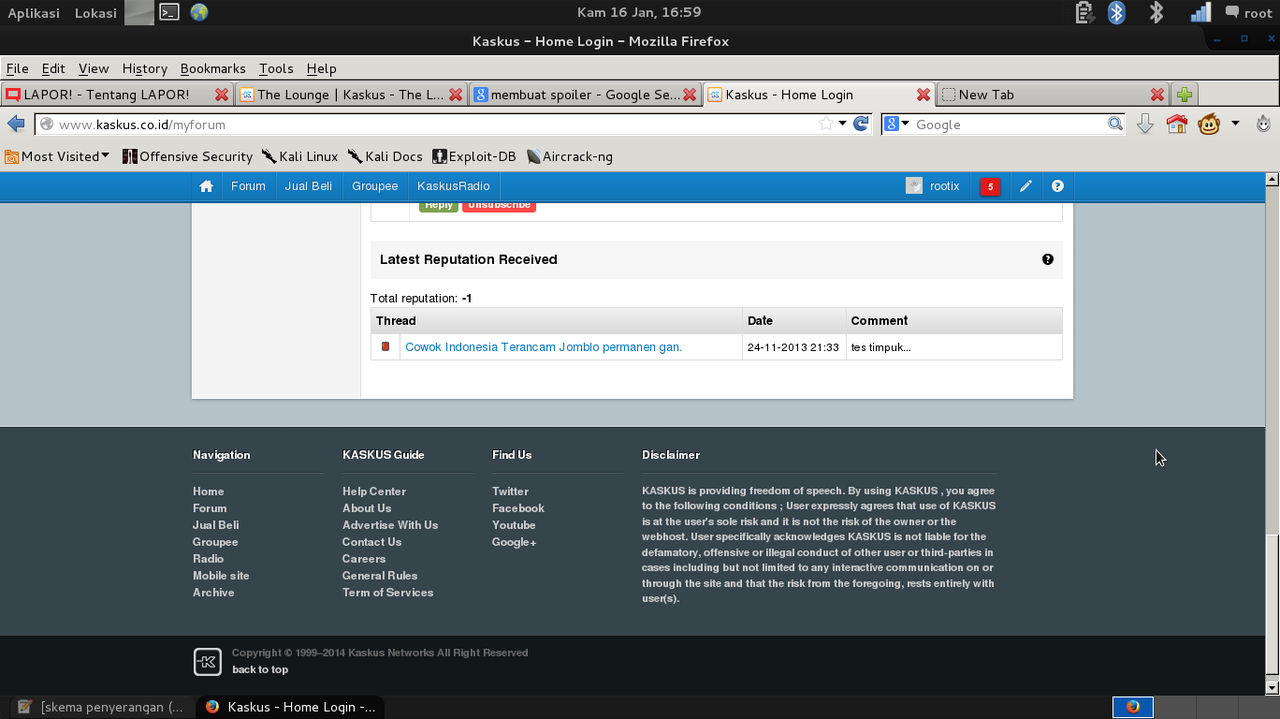Open the File menu
Screen dimensions: 1280x719
point(17,68)
